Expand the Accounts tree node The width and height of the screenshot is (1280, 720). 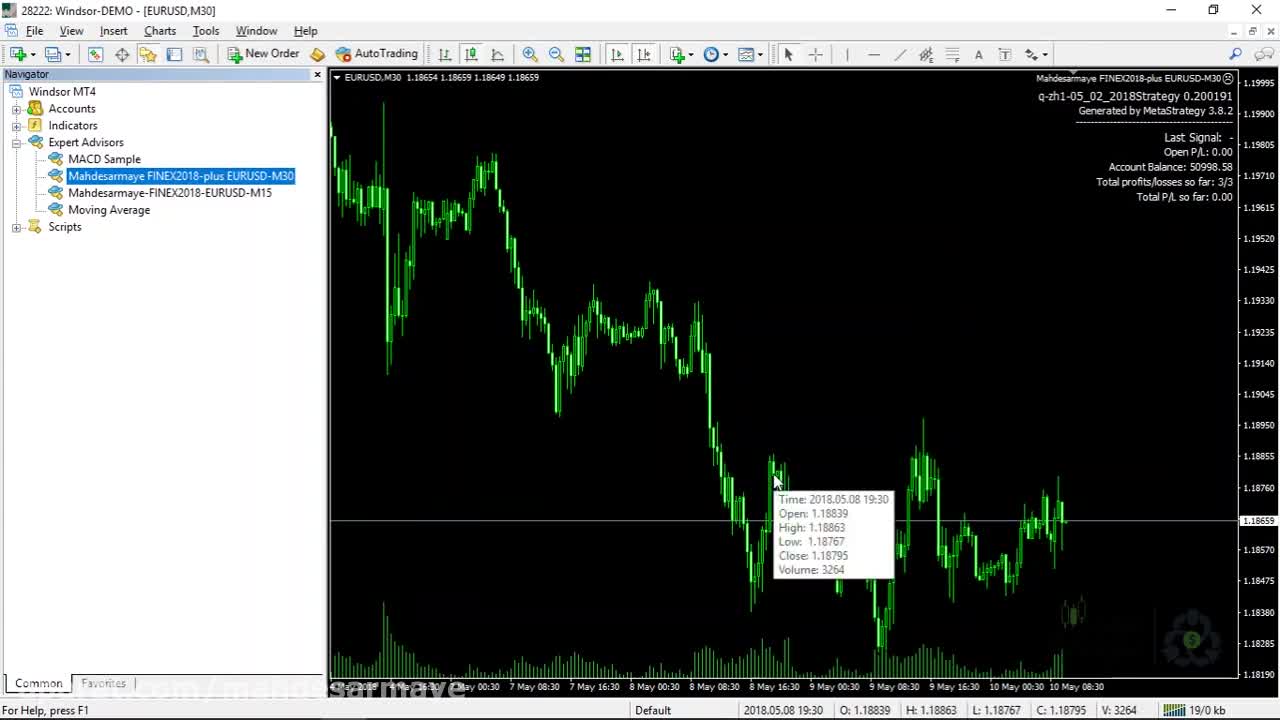[16, 109]
